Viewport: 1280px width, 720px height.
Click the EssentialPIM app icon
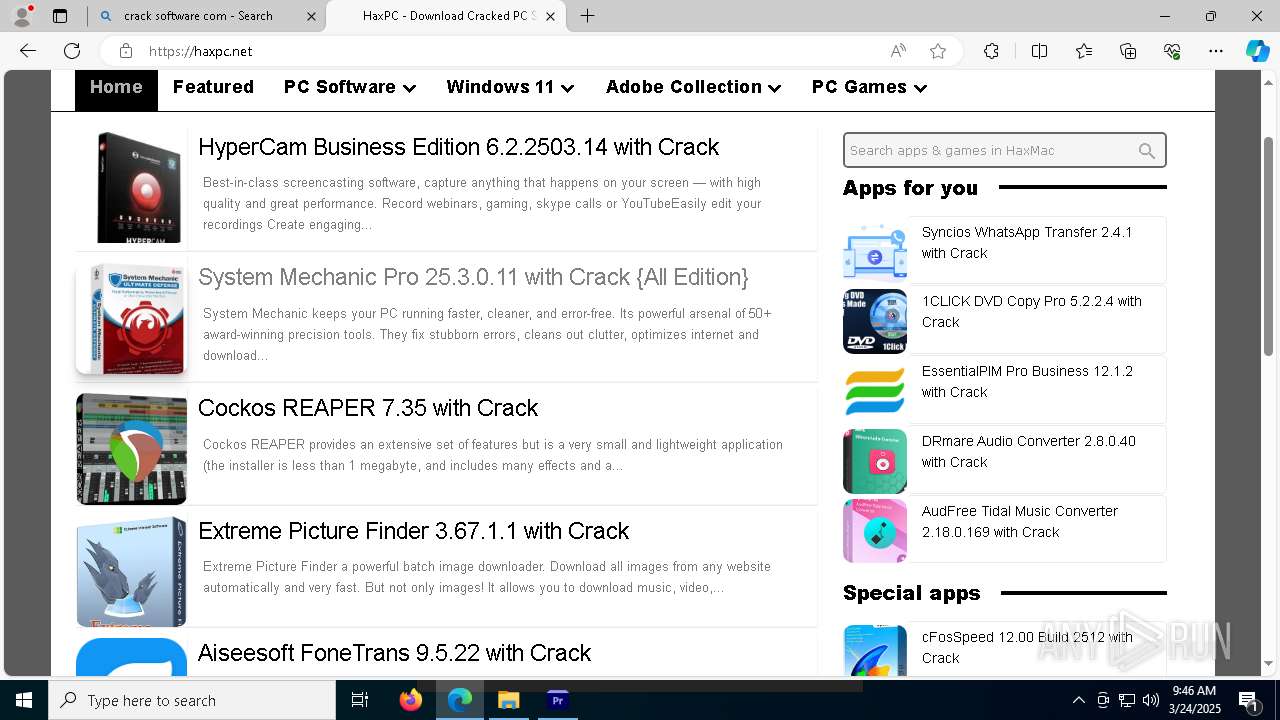pyautogui.click(x=875, y=391)
